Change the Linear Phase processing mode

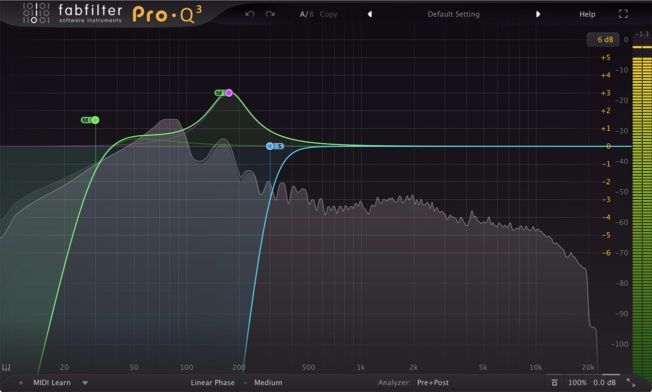point(212,382)
